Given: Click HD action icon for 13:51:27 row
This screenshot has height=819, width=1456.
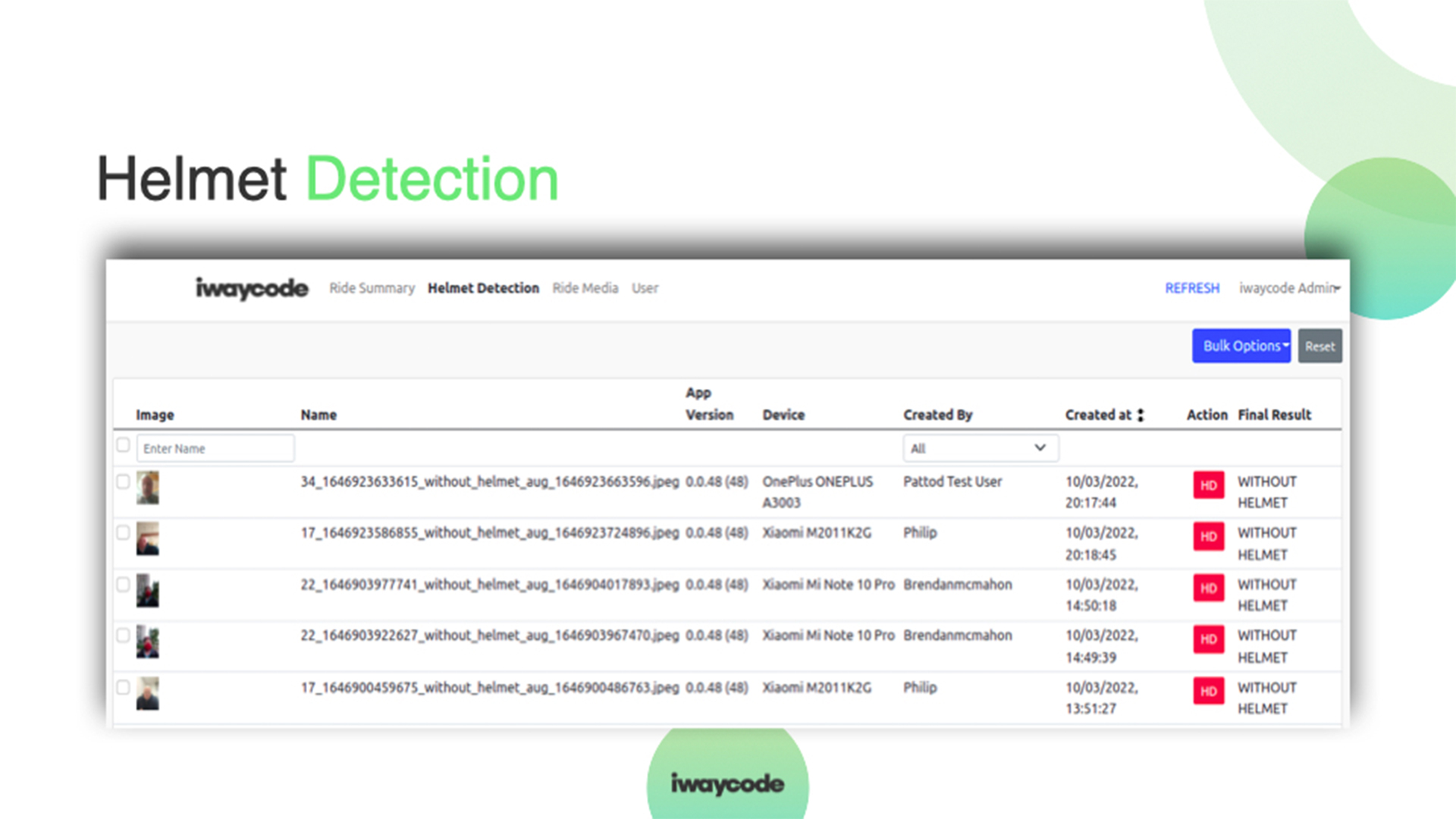Looking at the screenshot, I should (x=1209, y=691).
